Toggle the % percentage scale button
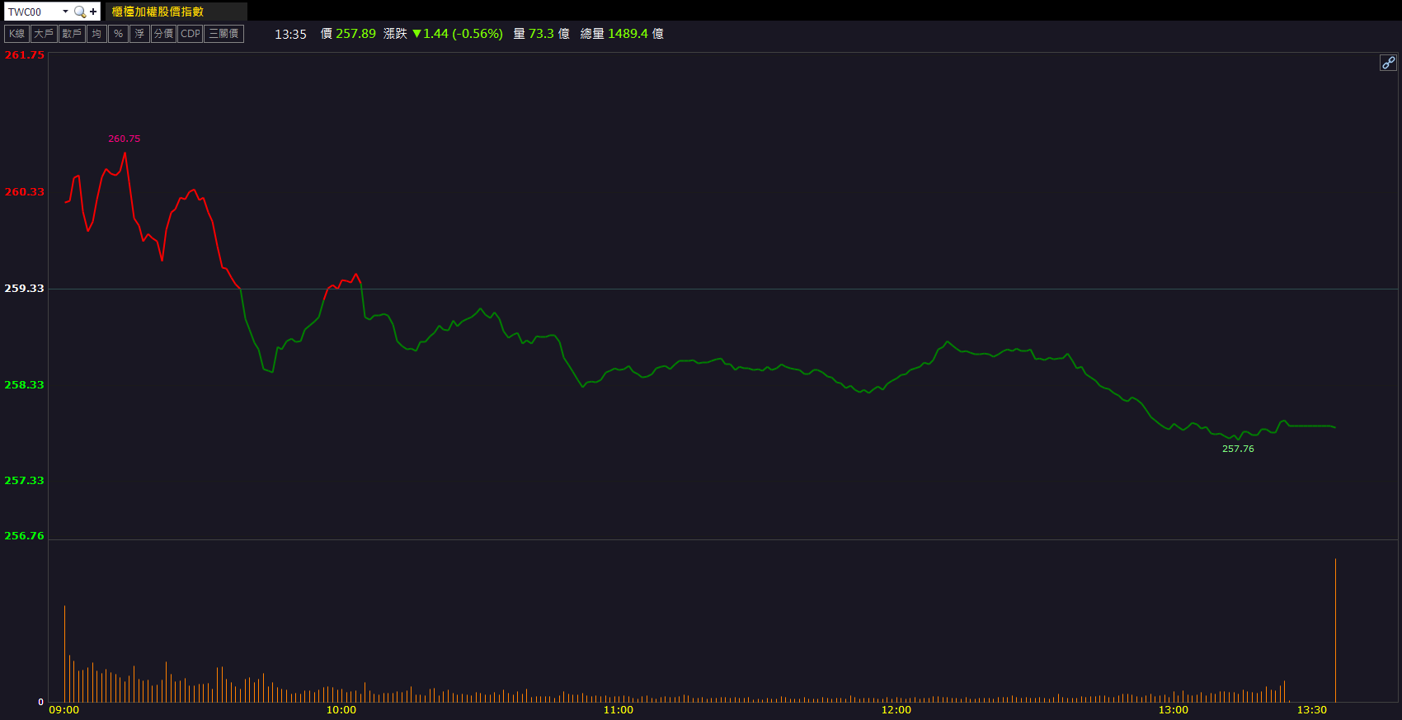1402x720 pixels. 118,34
